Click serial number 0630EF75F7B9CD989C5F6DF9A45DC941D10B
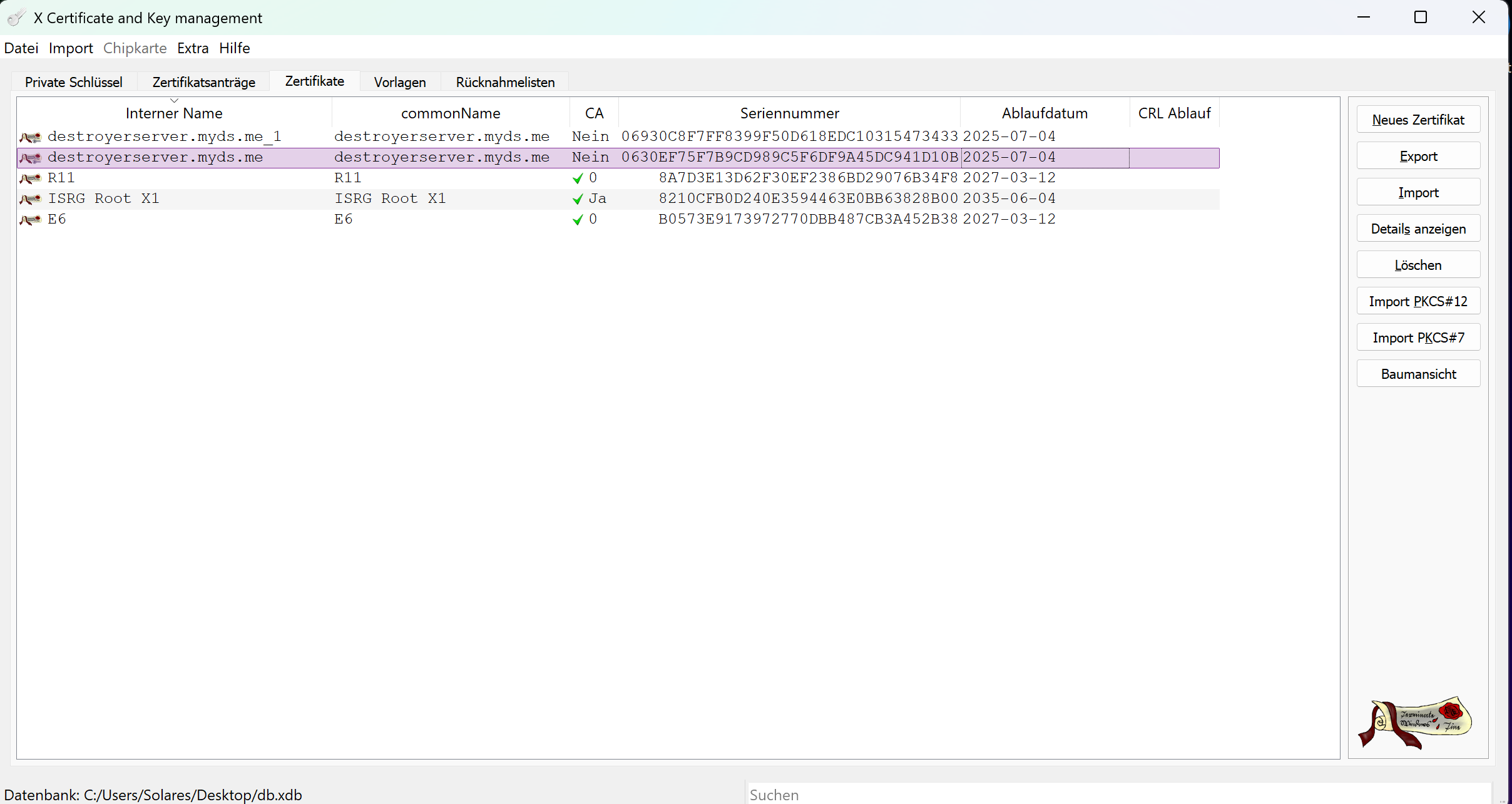1512x804 pixels. coord(790,157)
